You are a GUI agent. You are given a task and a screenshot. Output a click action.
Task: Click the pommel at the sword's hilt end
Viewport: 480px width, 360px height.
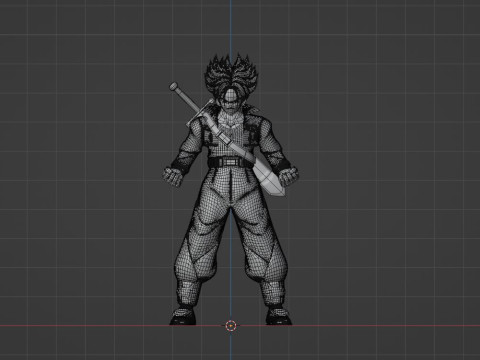pos(173,87)
